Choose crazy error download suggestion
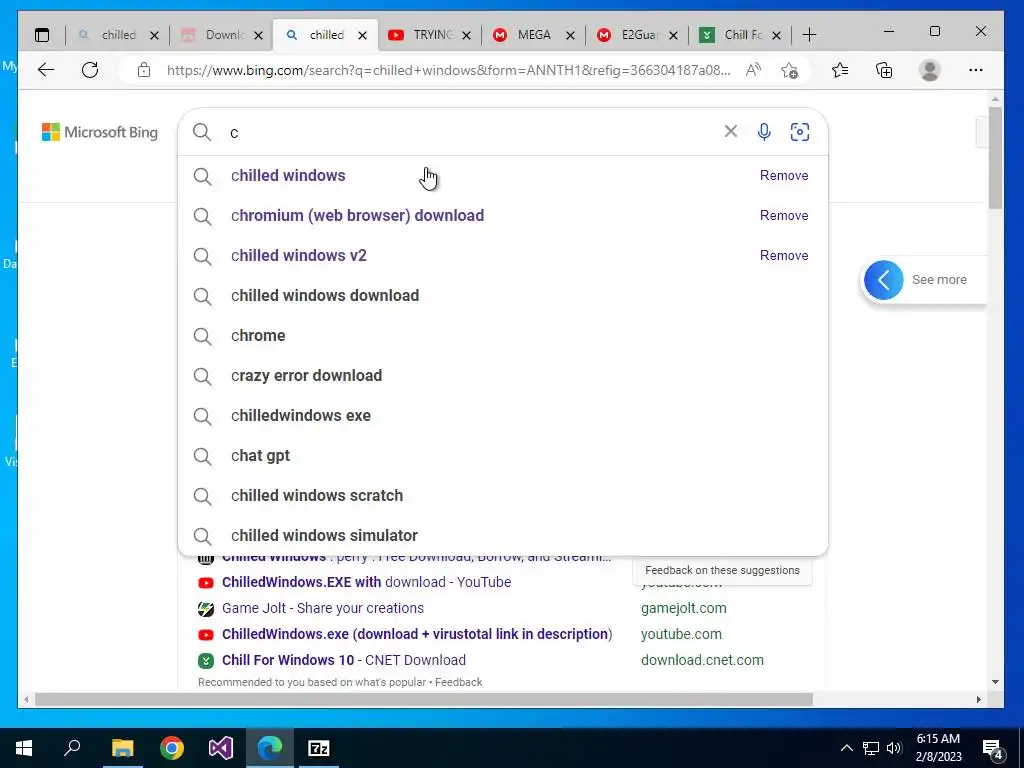 click(x=503, y=376)
